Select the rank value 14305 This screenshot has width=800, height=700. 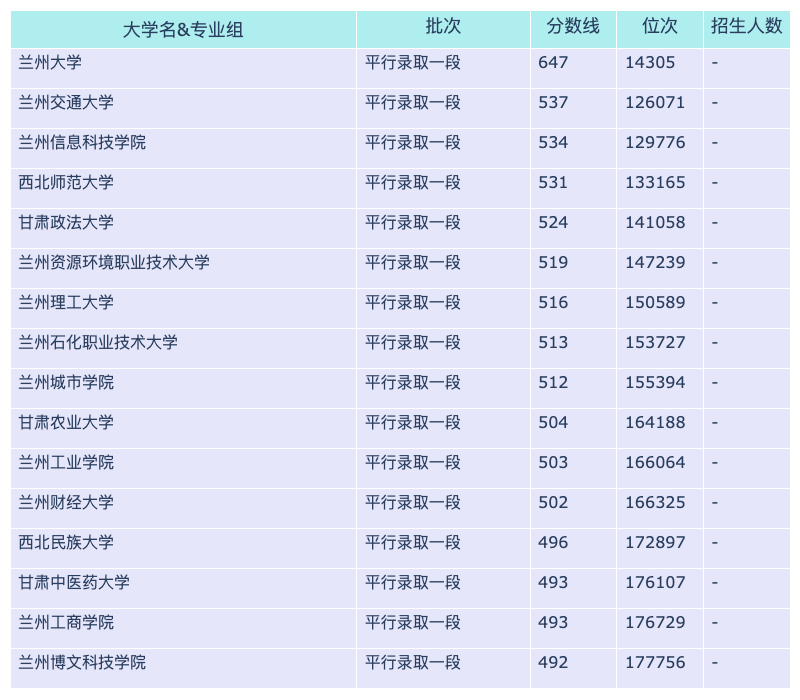click(x=650, y=63)
